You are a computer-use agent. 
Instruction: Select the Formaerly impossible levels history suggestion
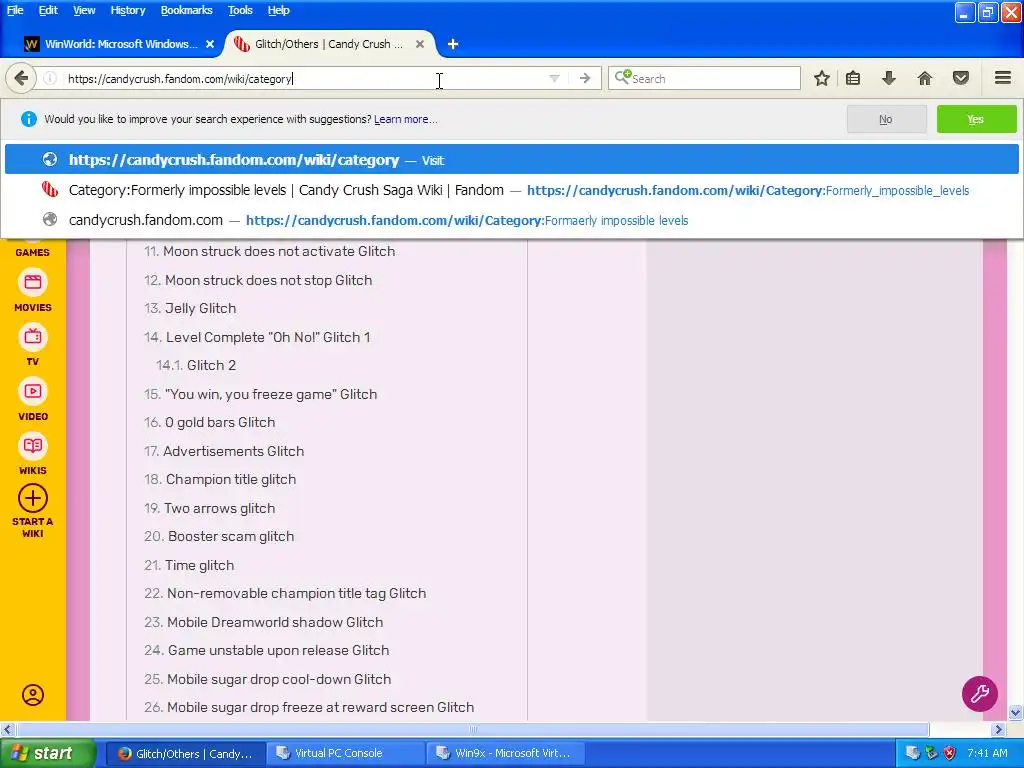(511, 220)
